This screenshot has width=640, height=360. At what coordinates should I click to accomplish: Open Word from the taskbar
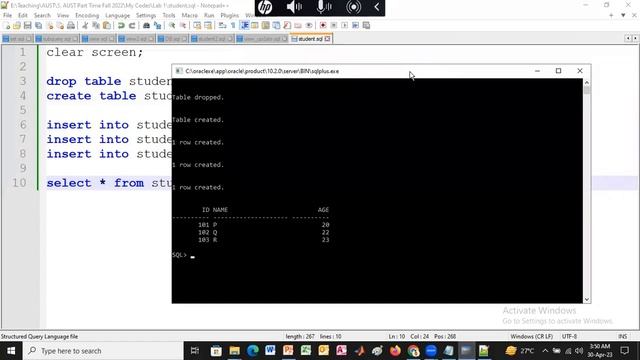270,351
